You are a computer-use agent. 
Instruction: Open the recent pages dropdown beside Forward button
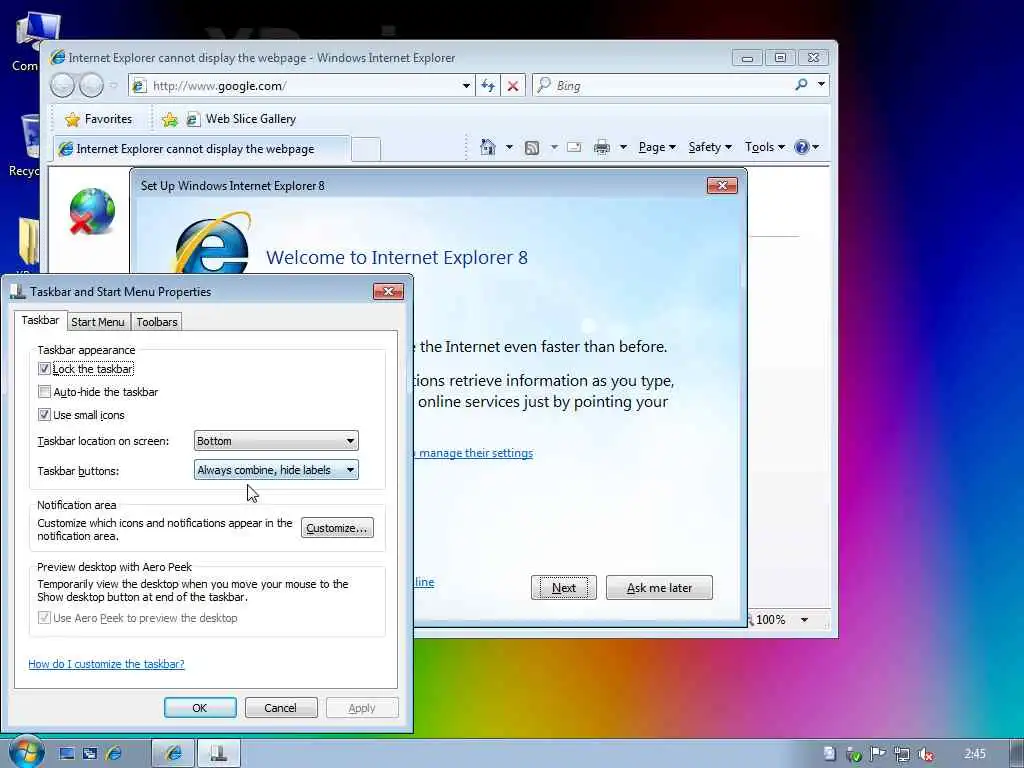(113, 86)
